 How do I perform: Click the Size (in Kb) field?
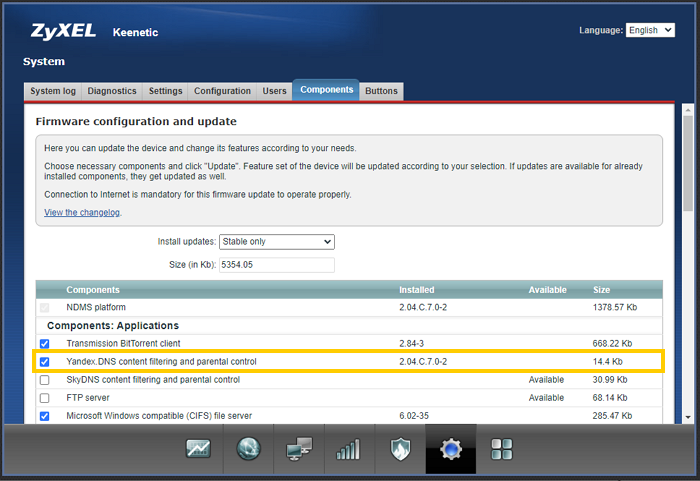tap(276, 266)
